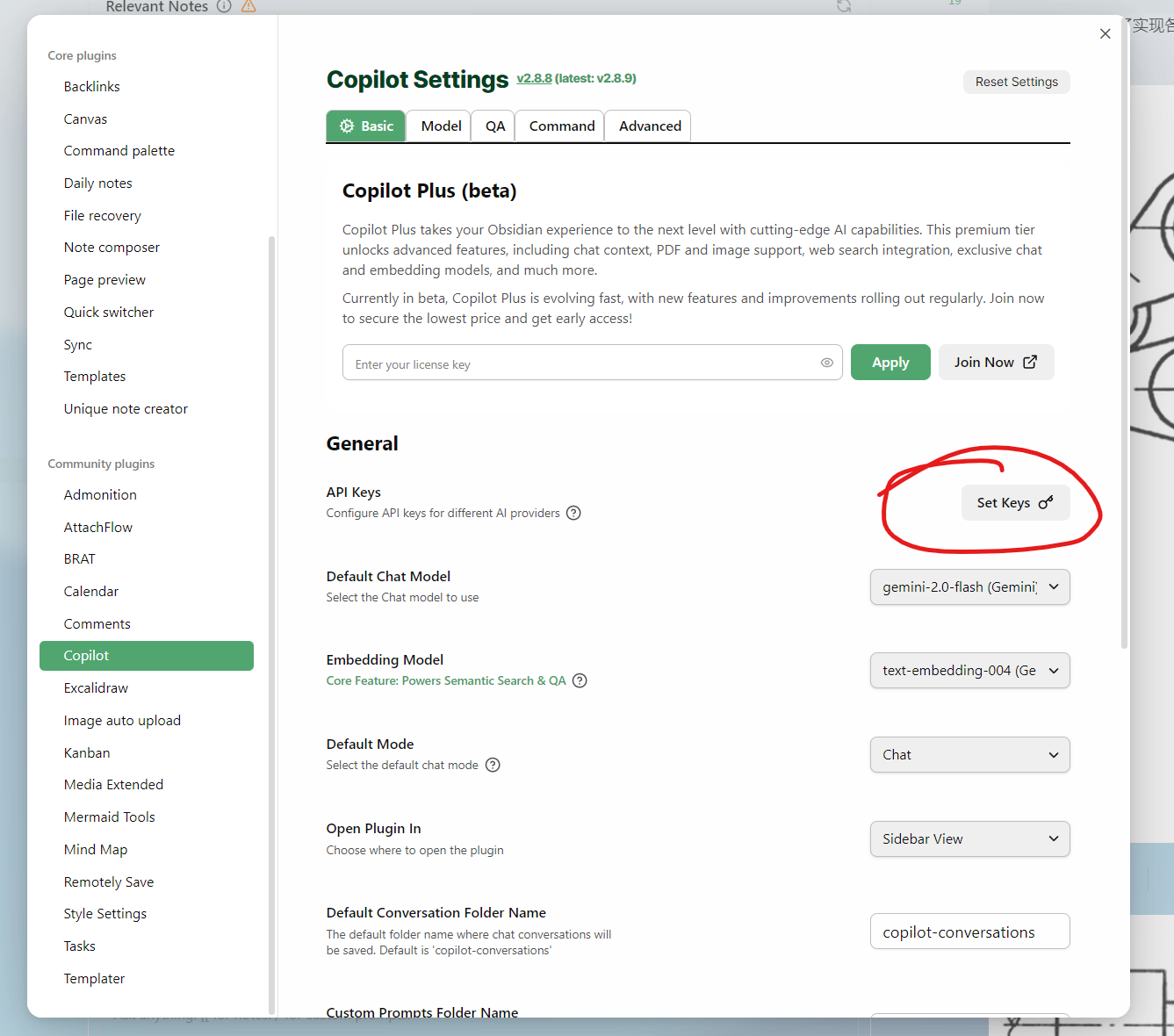1174x1036 pixels.
Task: Open Style Settings plugin page
Action: pyautogui.click(x=147, y=913)
